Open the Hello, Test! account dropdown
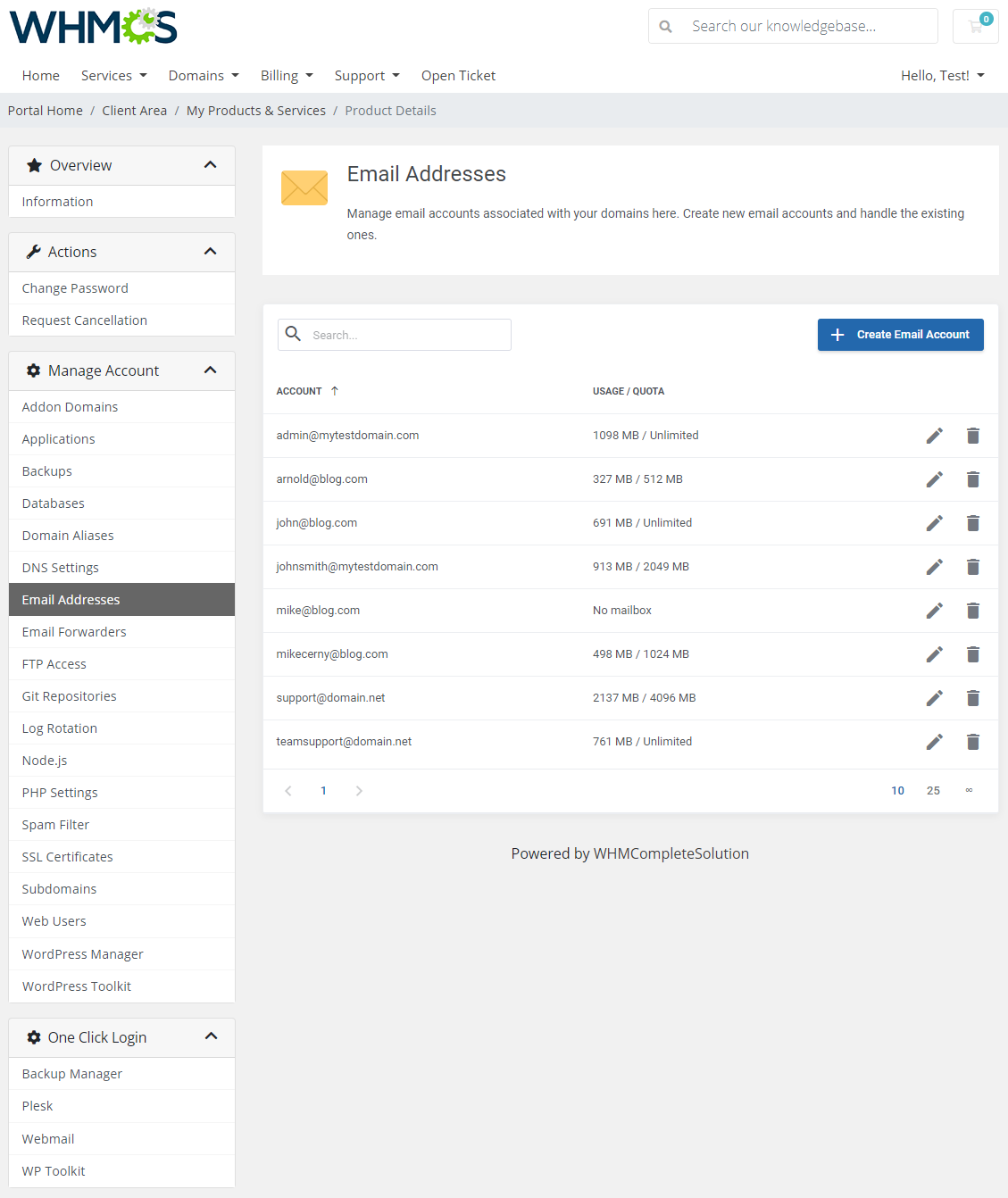 coord(943,75)
